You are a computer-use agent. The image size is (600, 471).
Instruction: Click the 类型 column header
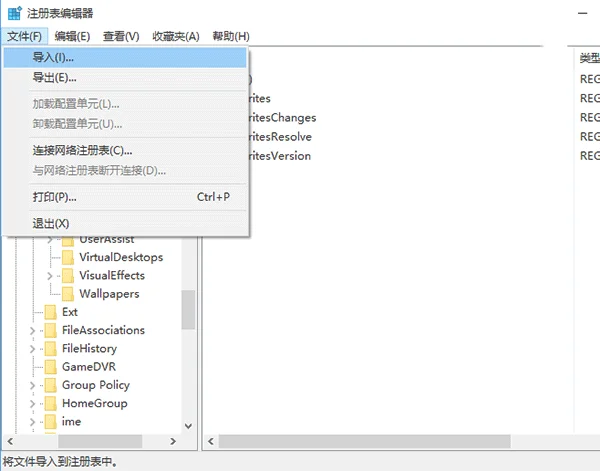589,58
